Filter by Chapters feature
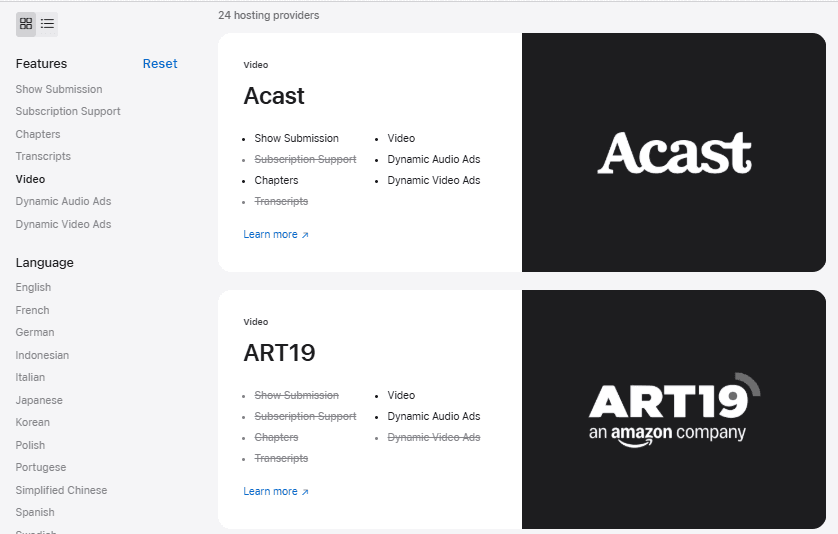The width and height of the screenshot is (838, 534). pos(38,134)
